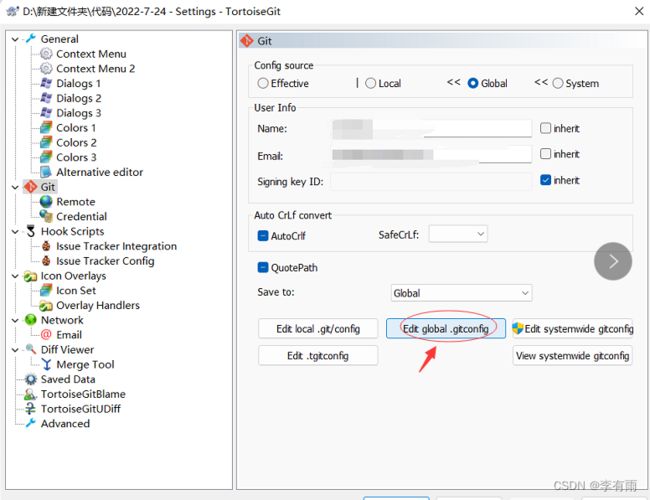Click the Icon Set icon

coord(46,291)
